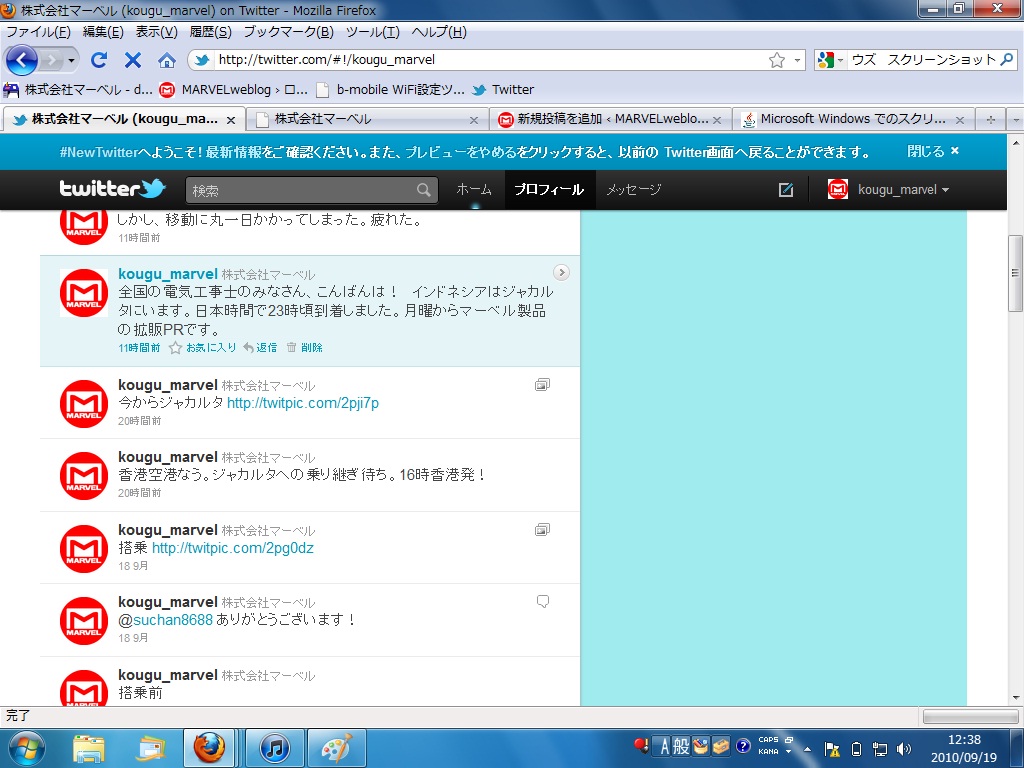Switch to the 株式会社マーベル blank page tab
1024x768 pixels.
366,120
